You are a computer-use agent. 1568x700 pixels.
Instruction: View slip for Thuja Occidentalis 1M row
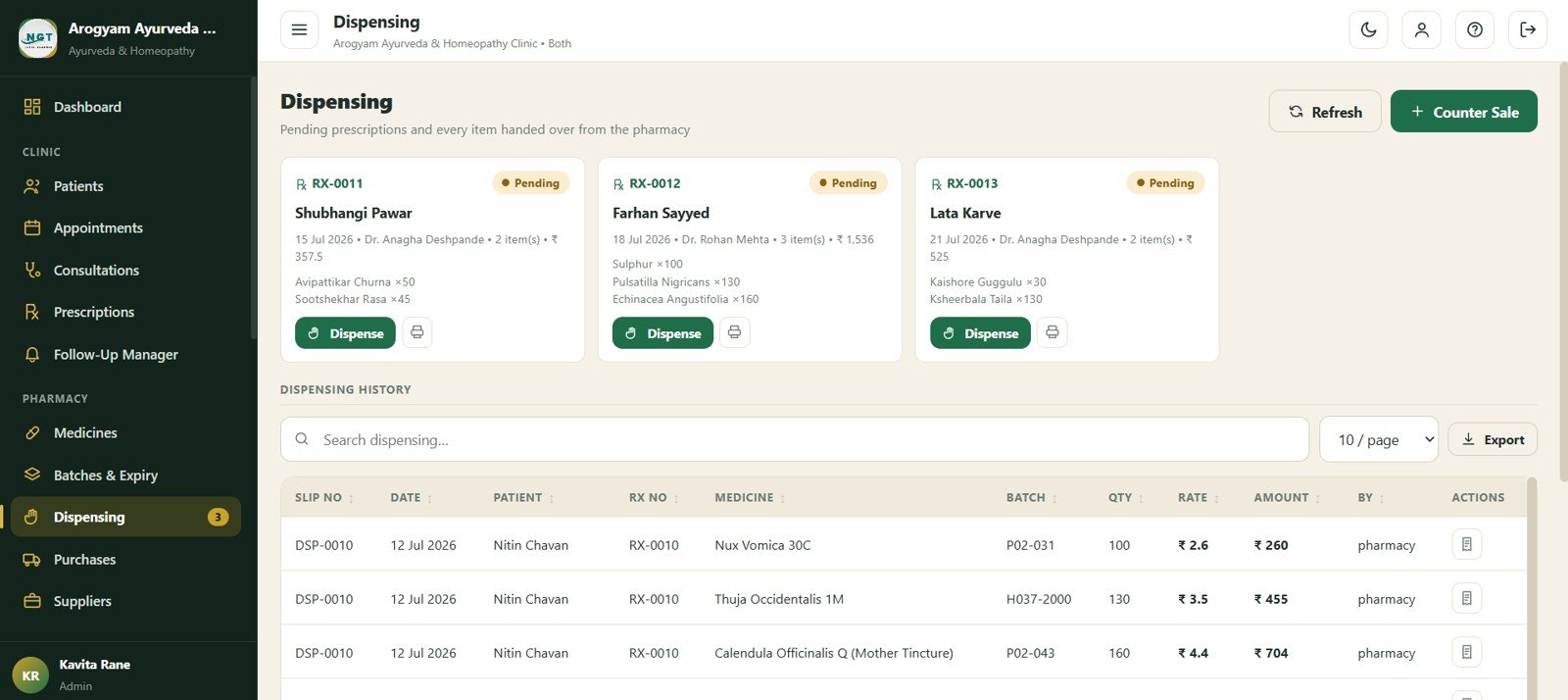tap(1466, 598)
